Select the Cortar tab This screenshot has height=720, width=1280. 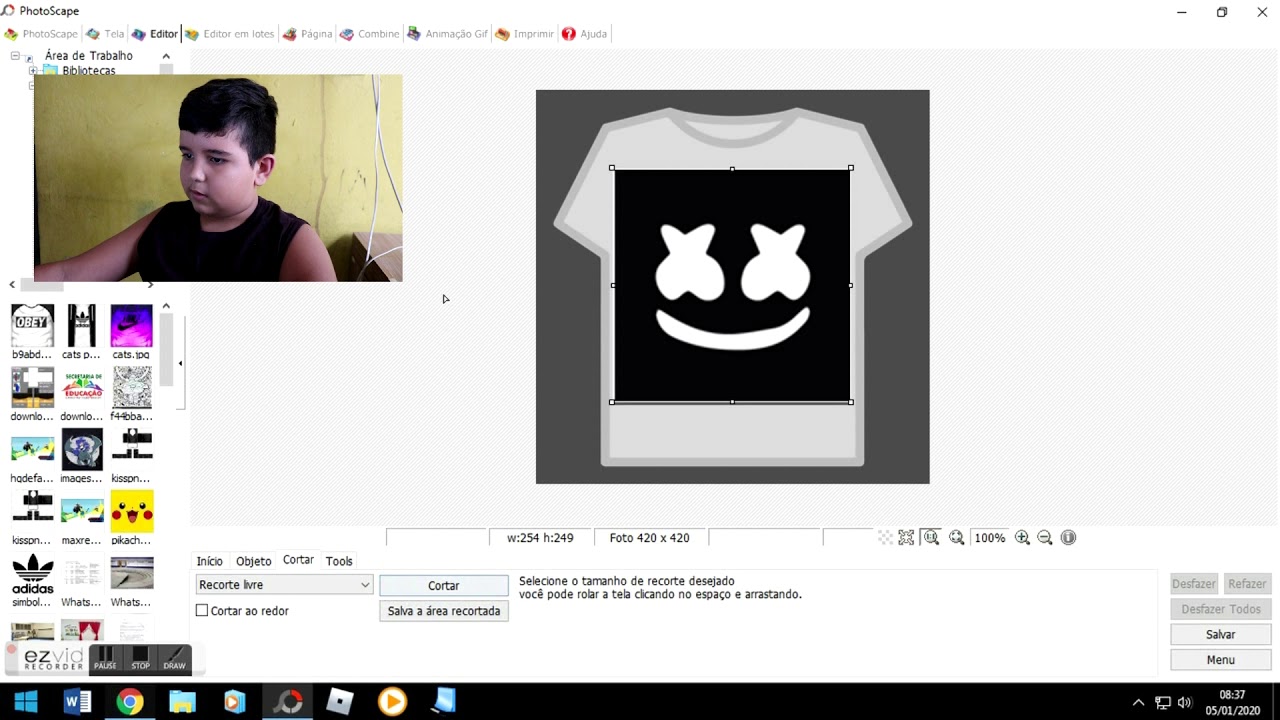point(298,560)
